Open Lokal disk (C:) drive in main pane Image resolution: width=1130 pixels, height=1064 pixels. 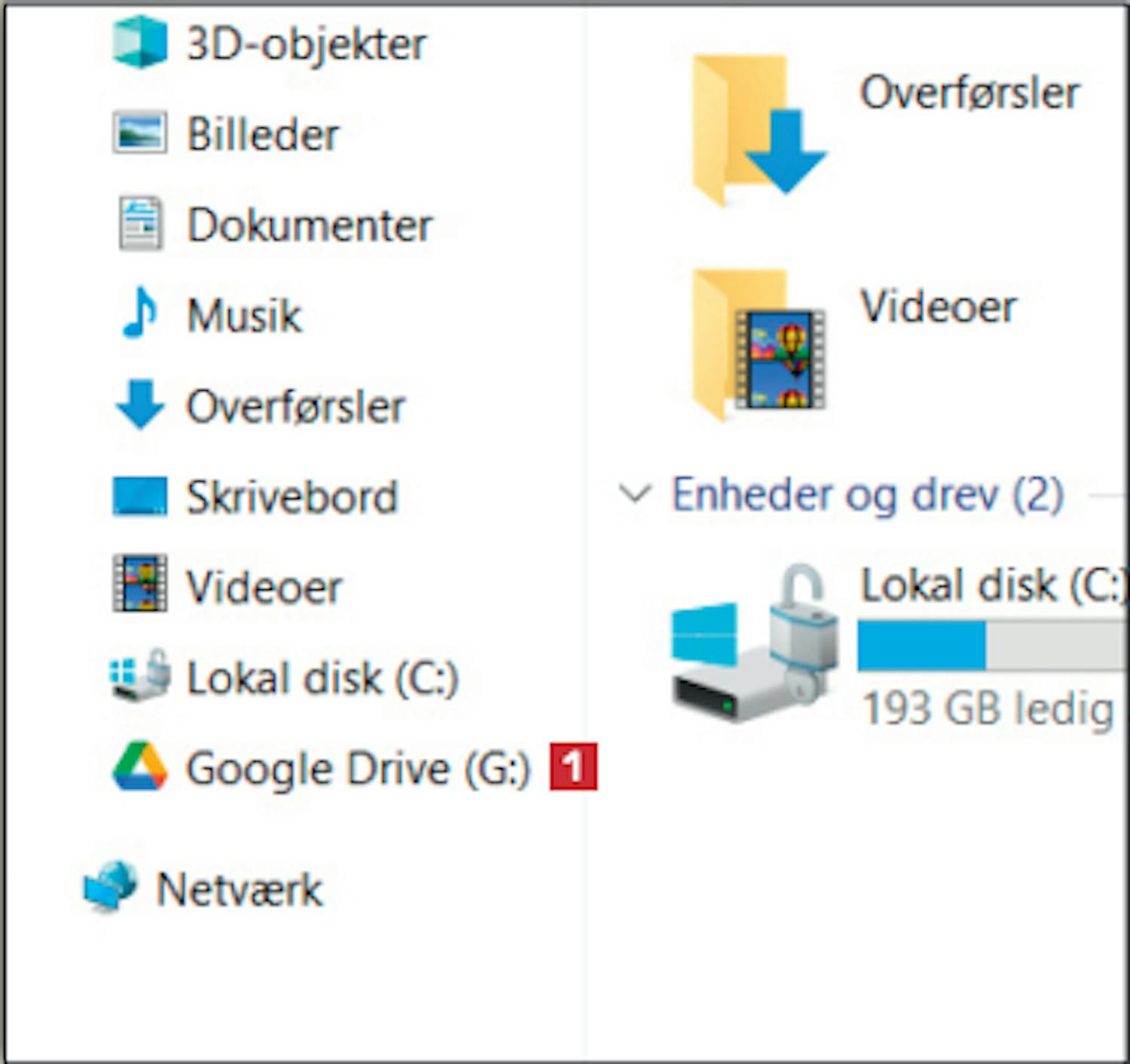click(x=753, y=644)
